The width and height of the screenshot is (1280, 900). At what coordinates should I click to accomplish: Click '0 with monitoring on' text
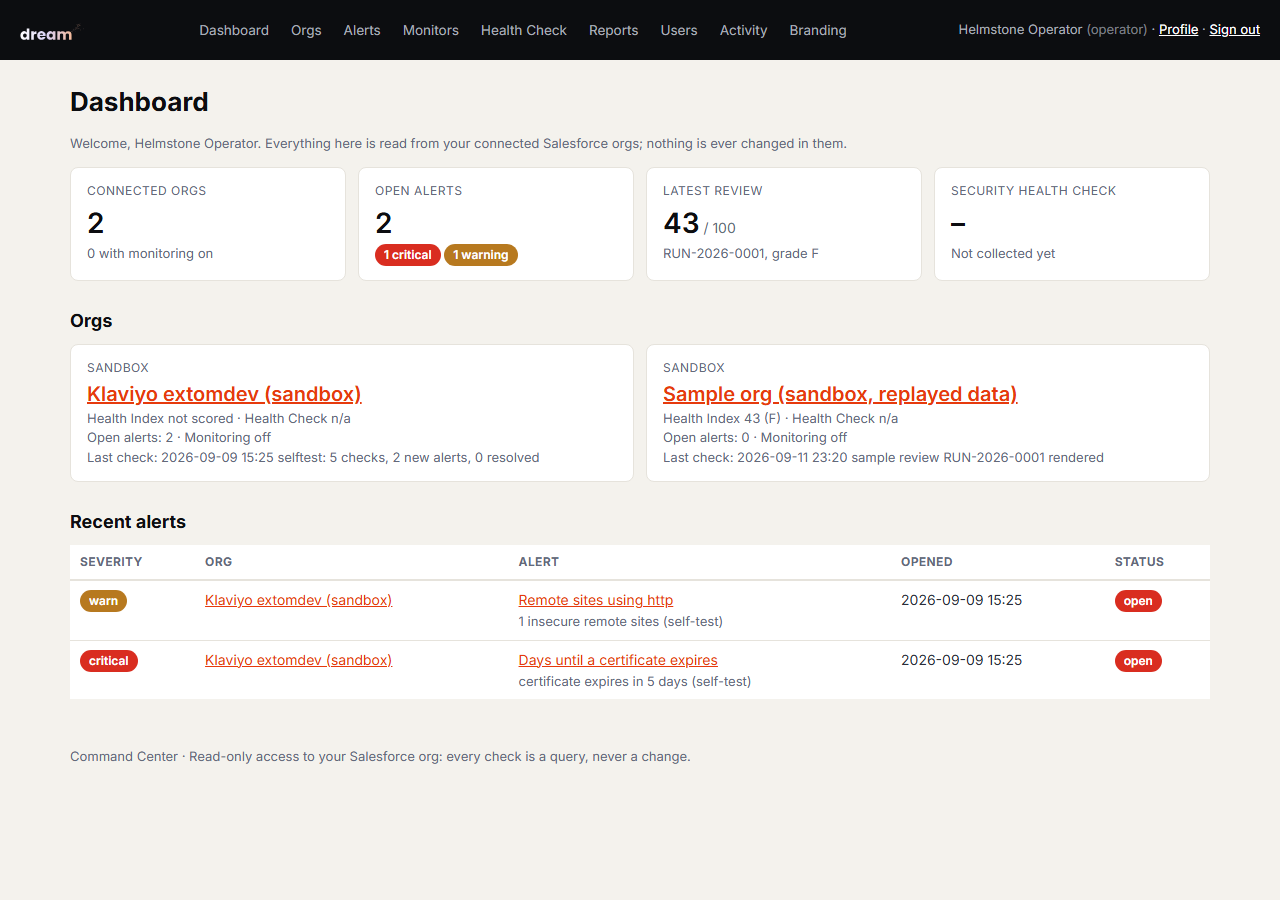pos(150,254)
